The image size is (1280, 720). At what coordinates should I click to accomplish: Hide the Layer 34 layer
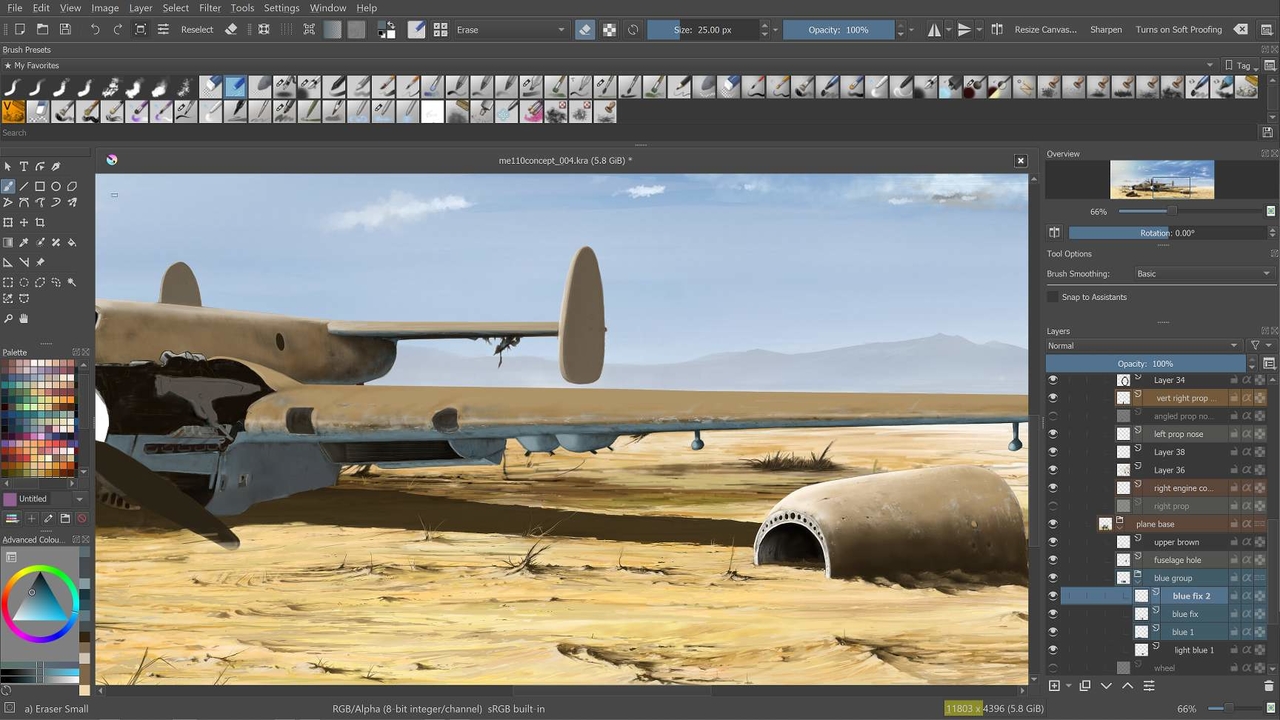(x=1052, y=380)
